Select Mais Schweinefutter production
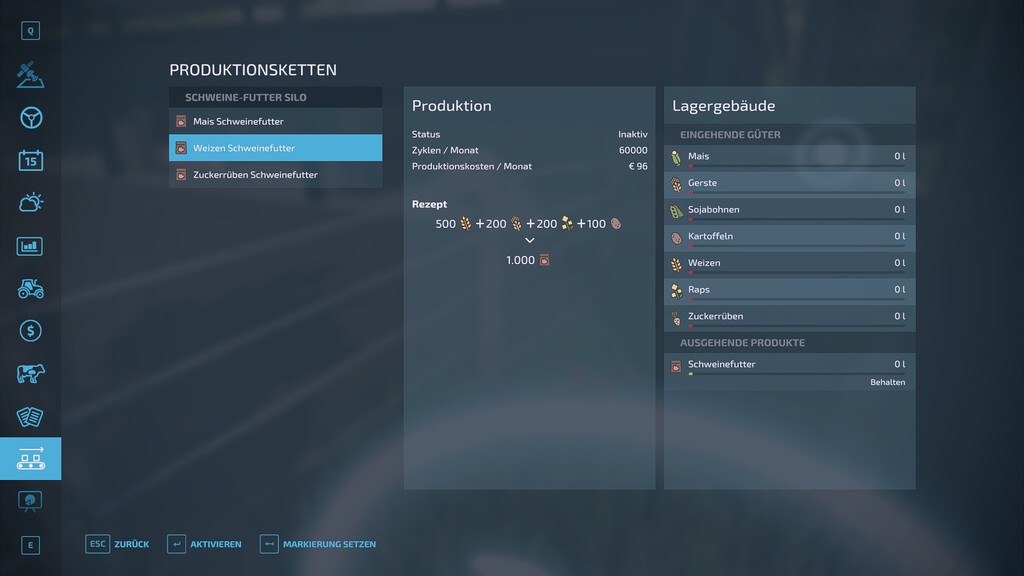This screenshot has height=576, width=1024. (276, 121)
